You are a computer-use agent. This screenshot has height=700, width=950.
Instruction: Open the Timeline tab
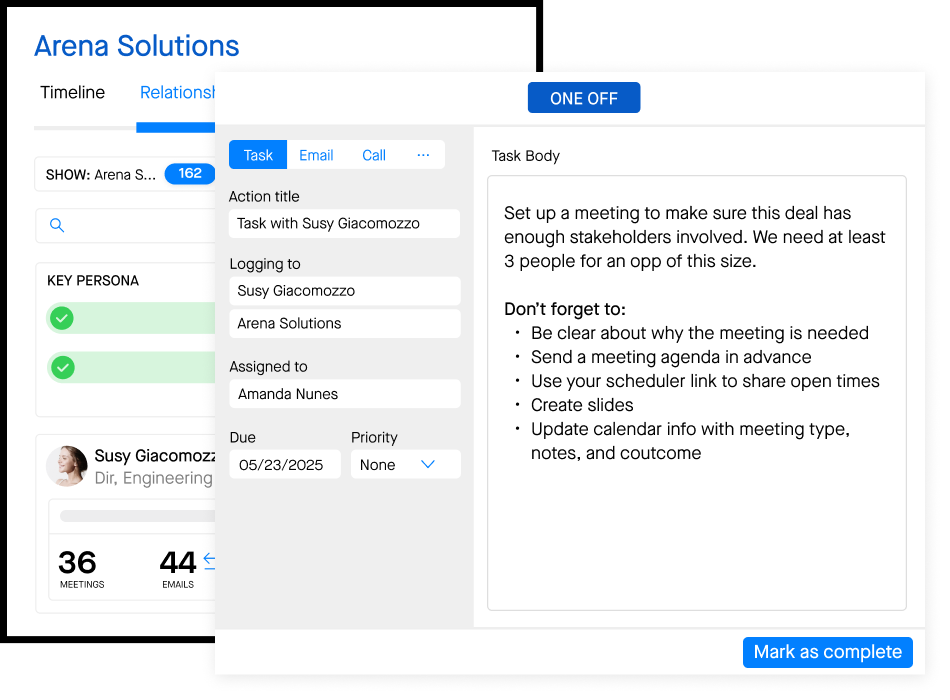73,92
